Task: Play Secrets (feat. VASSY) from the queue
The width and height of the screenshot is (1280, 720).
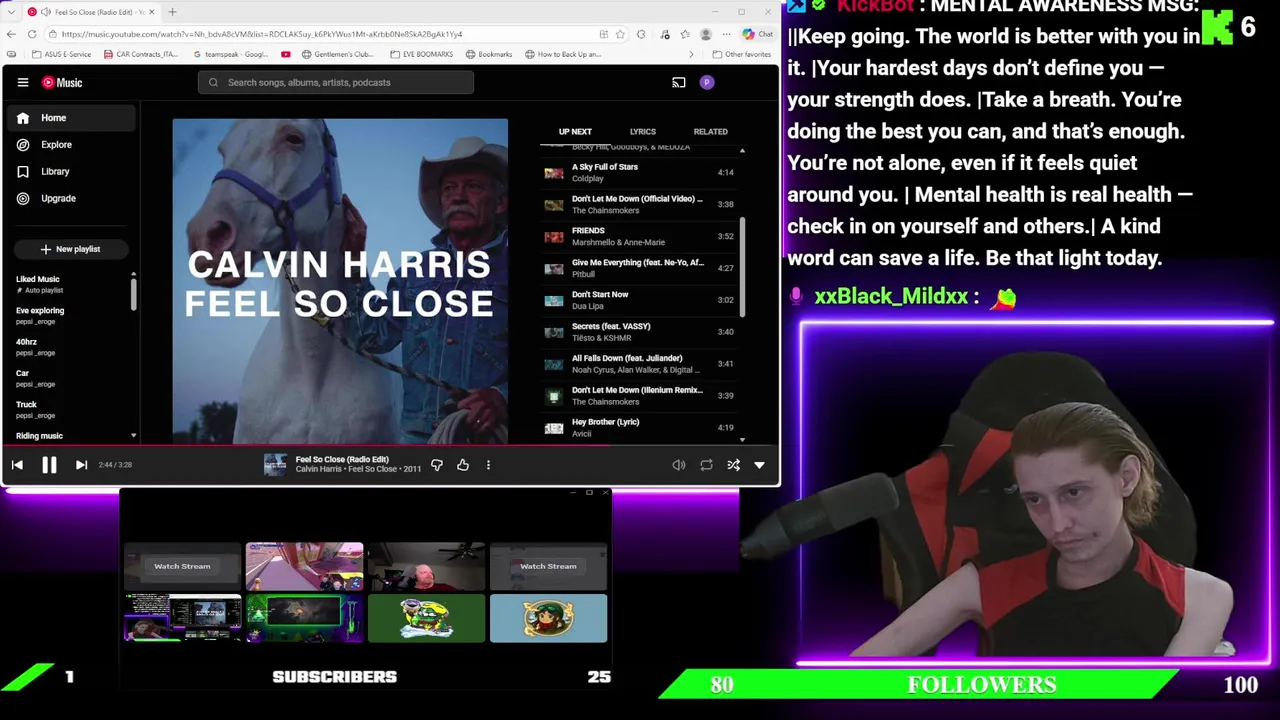Action: point(638,333)
